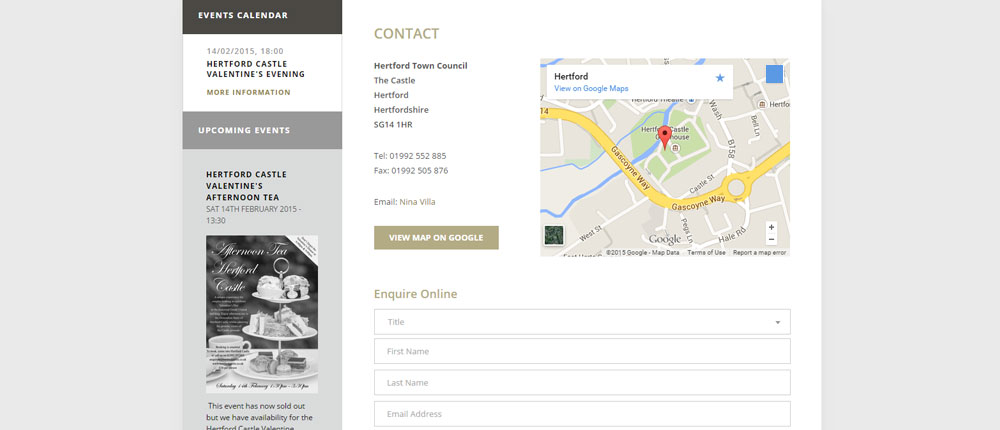
Task: Zoom in on the map
Action: [x=771, y=227]
